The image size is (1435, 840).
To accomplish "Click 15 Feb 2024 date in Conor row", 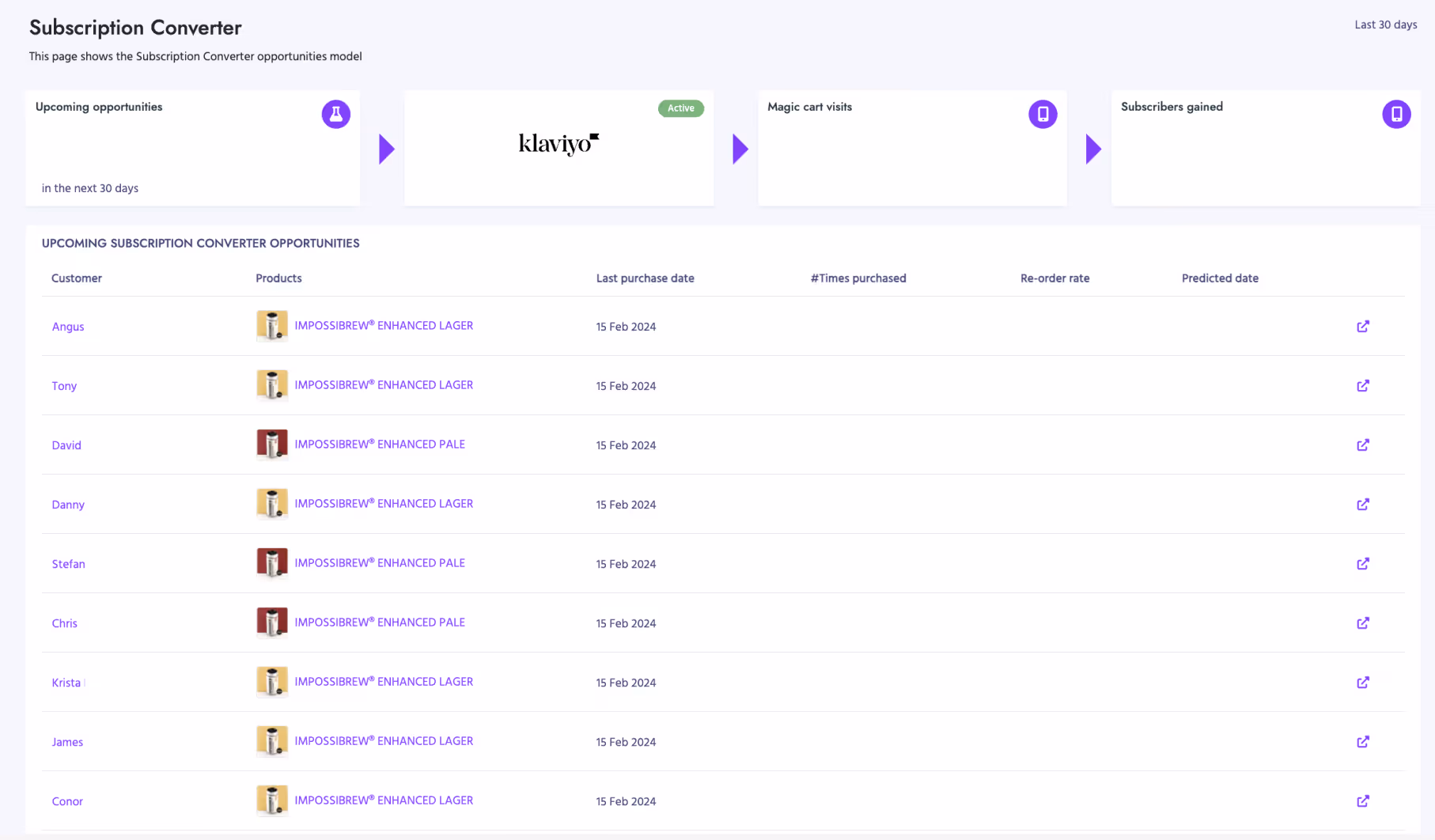I will click(626, 801).
